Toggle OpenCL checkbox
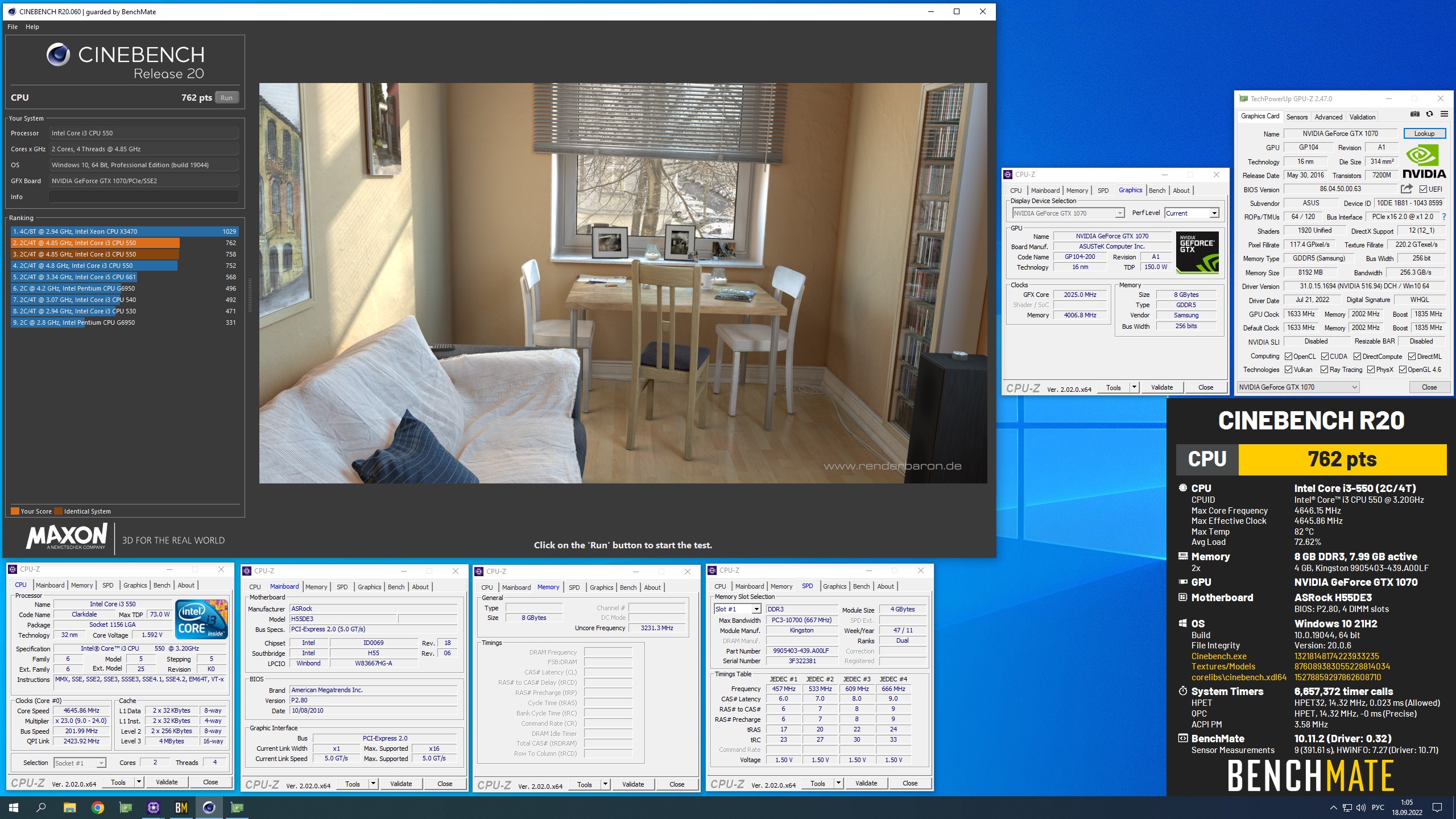The image size is (1456, 819). [1289, 357]
